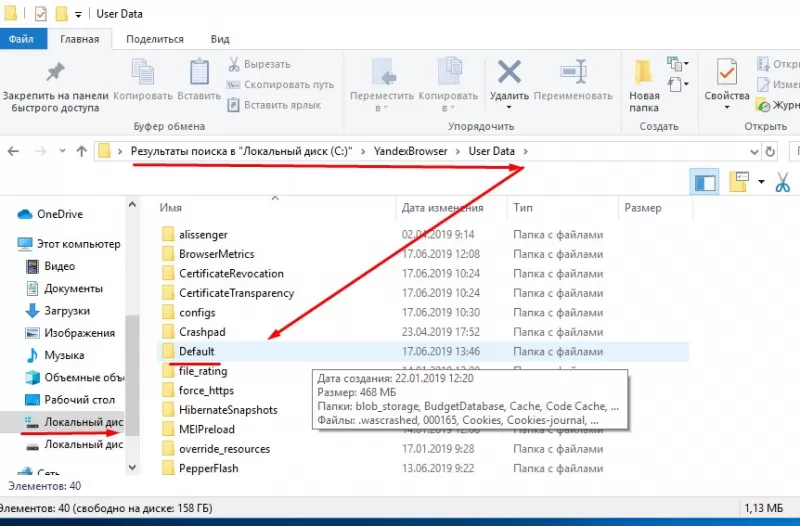Viewport: 800px width, 526px height.
Task: Open Видео in navigation pane
Action: pyautogui.click(x=50, y=266)
